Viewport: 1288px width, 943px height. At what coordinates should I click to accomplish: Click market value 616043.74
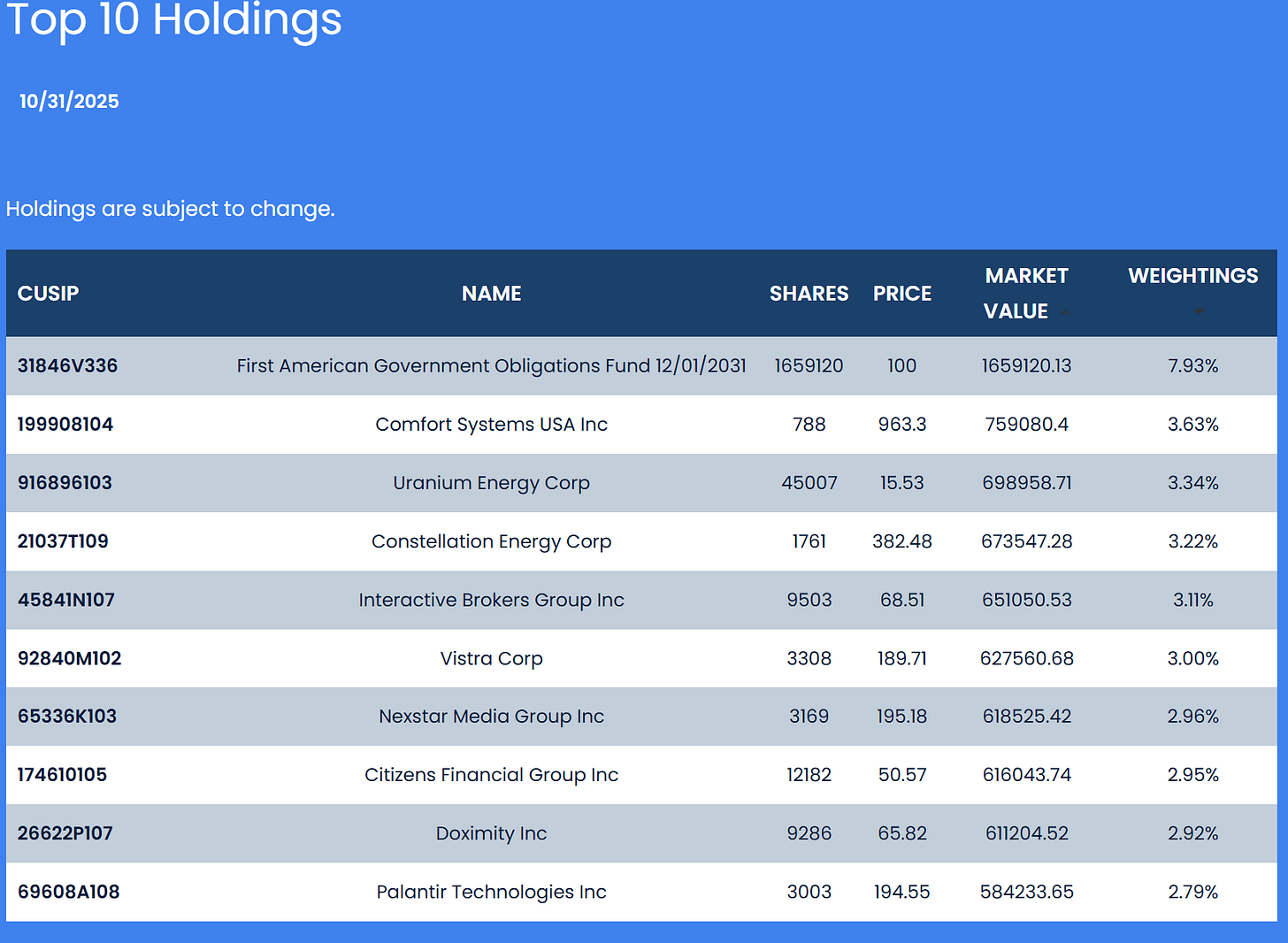(1027, 775)
